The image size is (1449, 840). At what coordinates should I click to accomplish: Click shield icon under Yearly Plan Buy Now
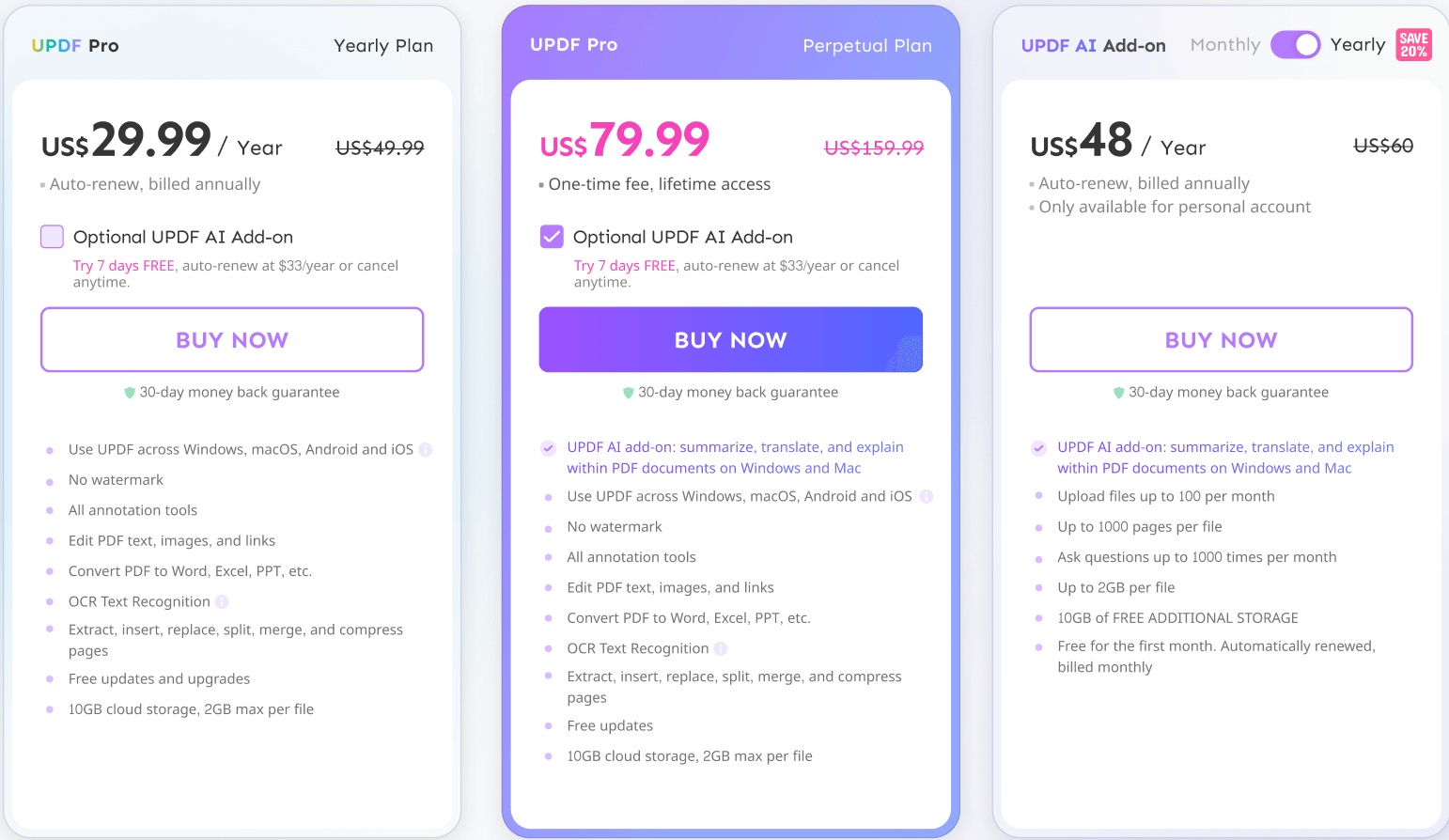[x=130, y=393]
